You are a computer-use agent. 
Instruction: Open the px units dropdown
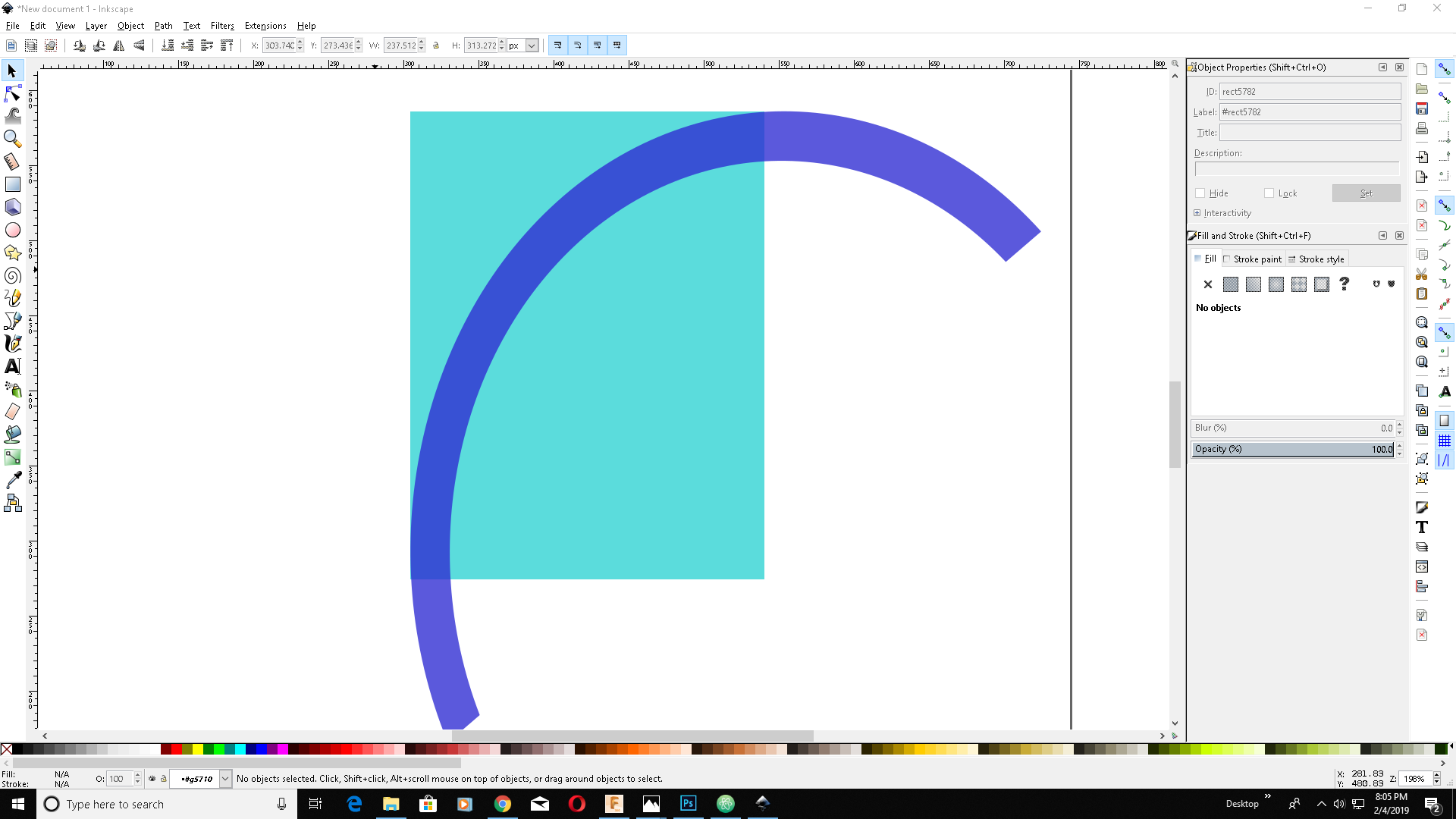[x=532, y=45]
